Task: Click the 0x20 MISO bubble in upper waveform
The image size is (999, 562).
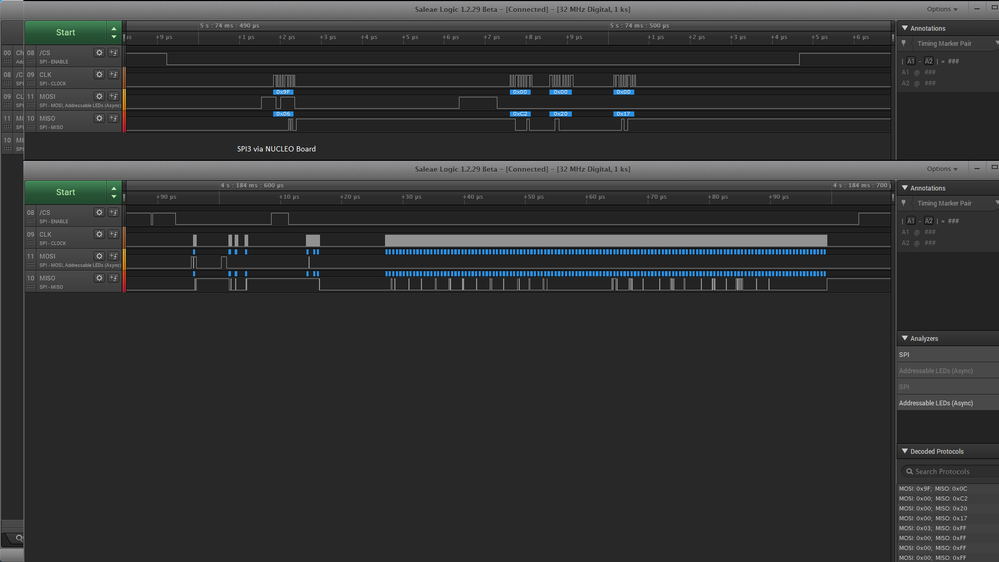Action: pos(561,114)
